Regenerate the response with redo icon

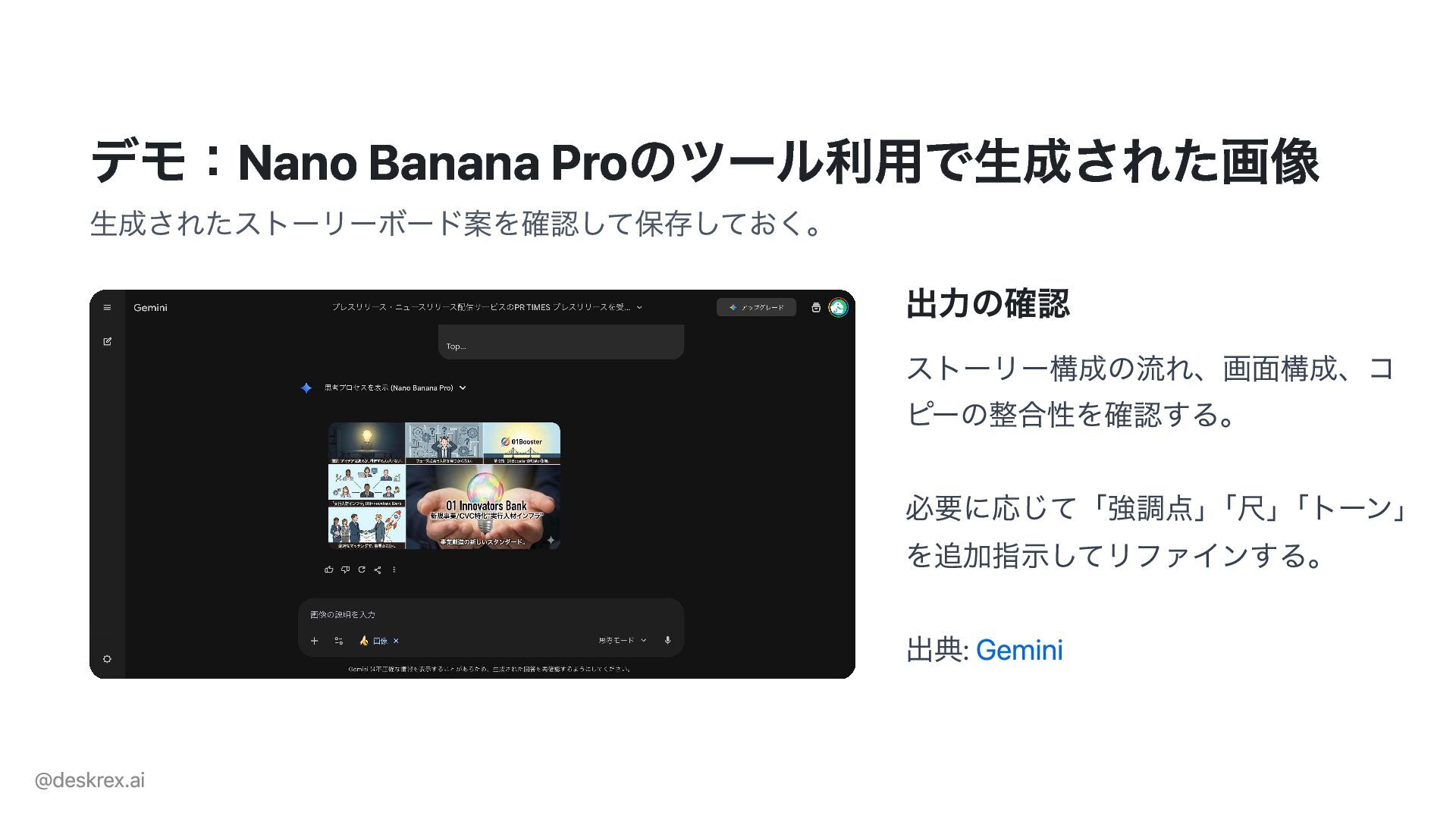coord(362,570)
